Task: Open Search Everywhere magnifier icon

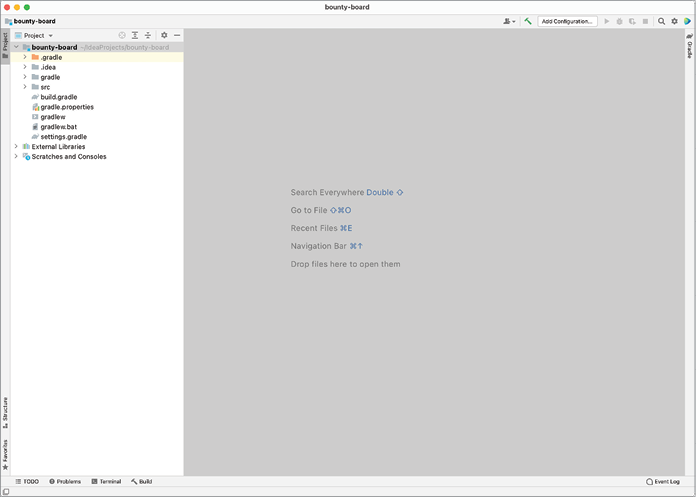Action: [661, 21]
